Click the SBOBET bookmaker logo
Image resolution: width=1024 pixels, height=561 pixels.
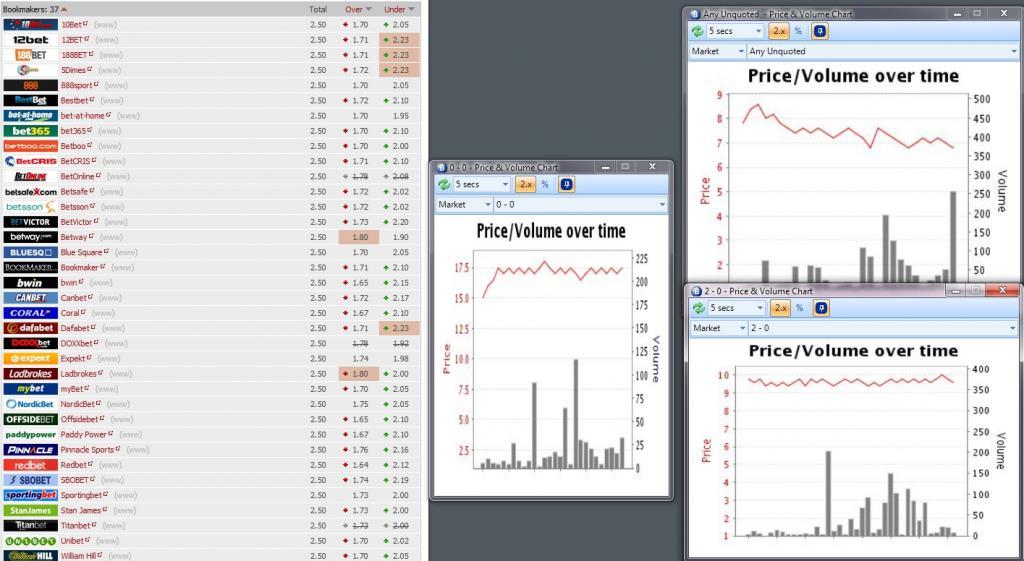[x=31, y=480]
